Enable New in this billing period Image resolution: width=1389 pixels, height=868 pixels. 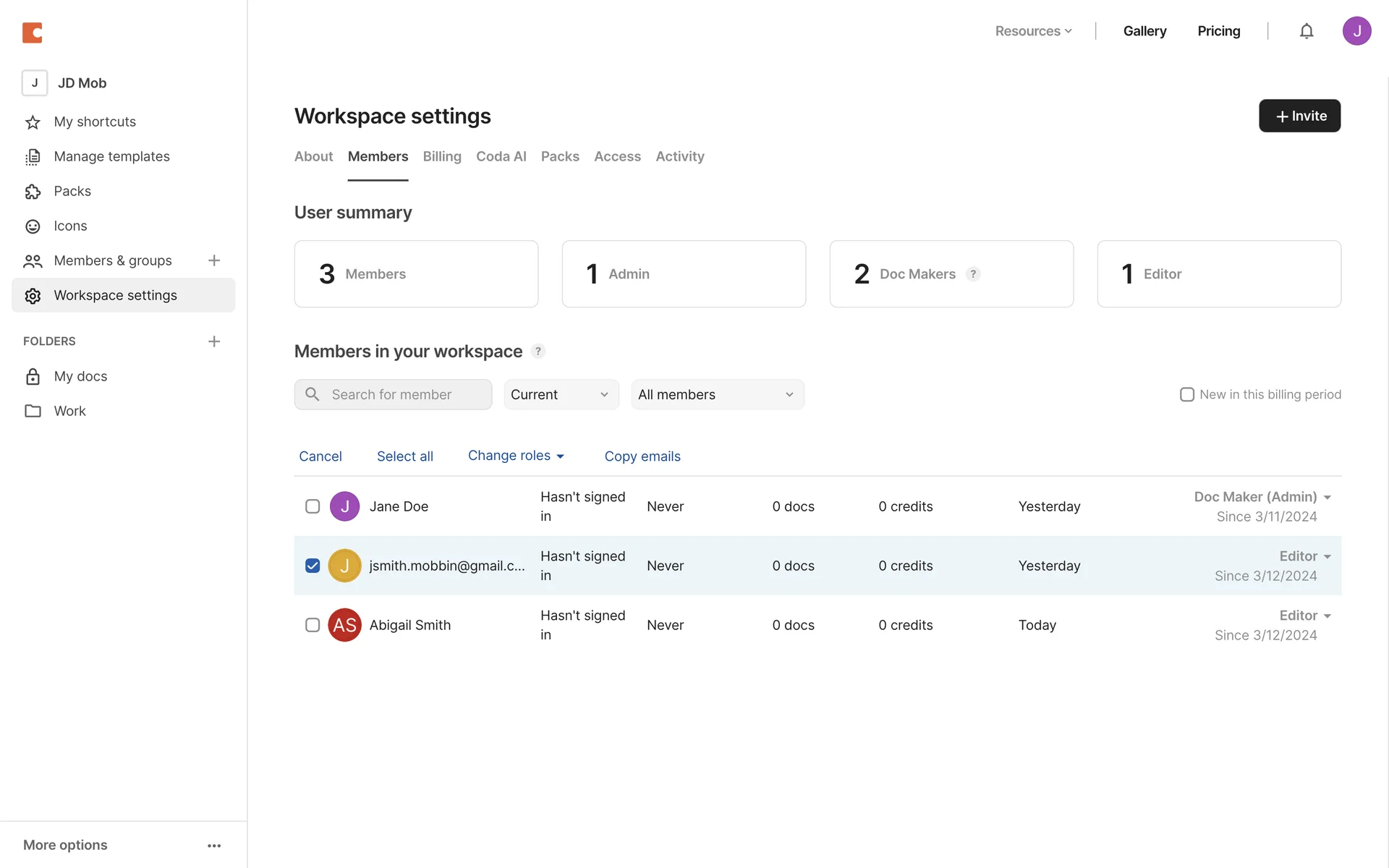click(1186, 394)
